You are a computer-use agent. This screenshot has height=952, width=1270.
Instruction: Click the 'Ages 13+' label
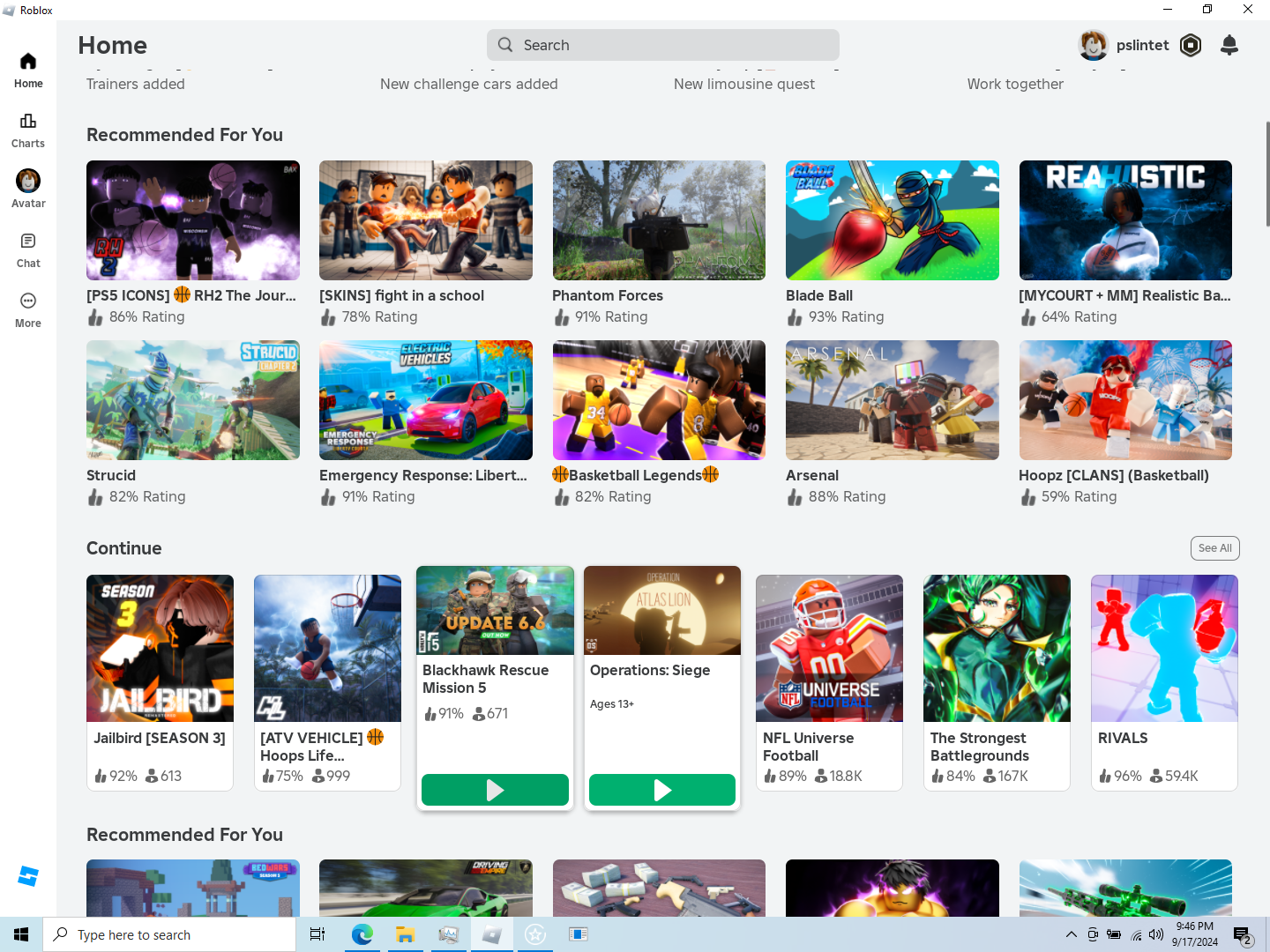[612, 703]
